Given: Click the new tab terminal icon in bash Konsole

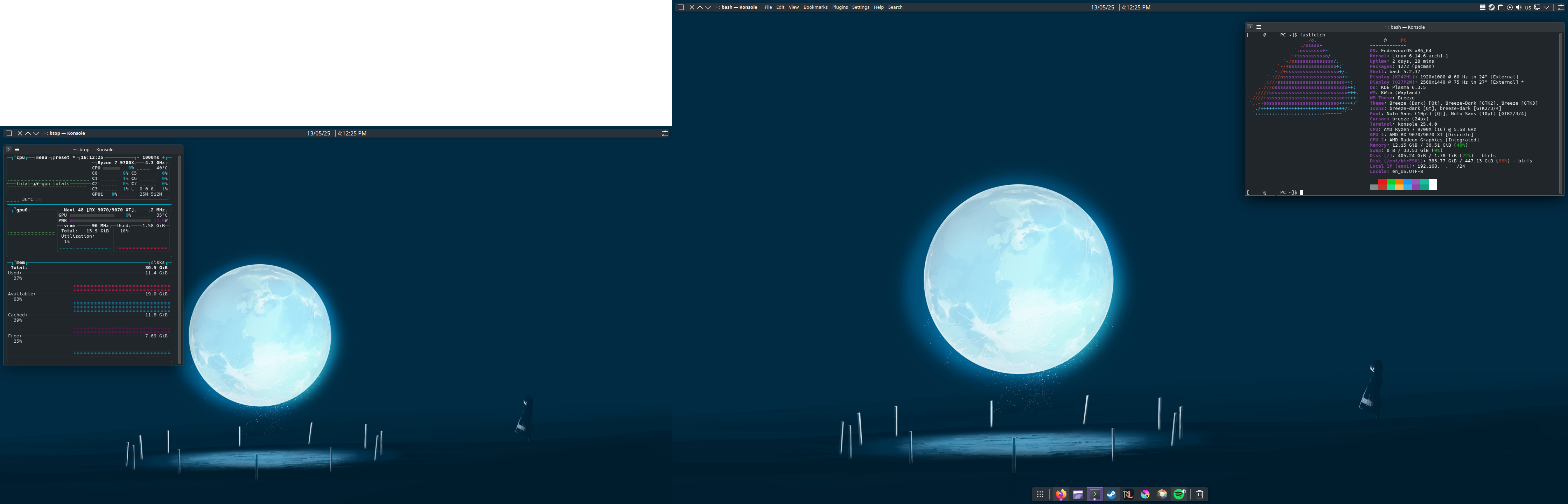Looking at the screenshot, I should (1249, 27).
